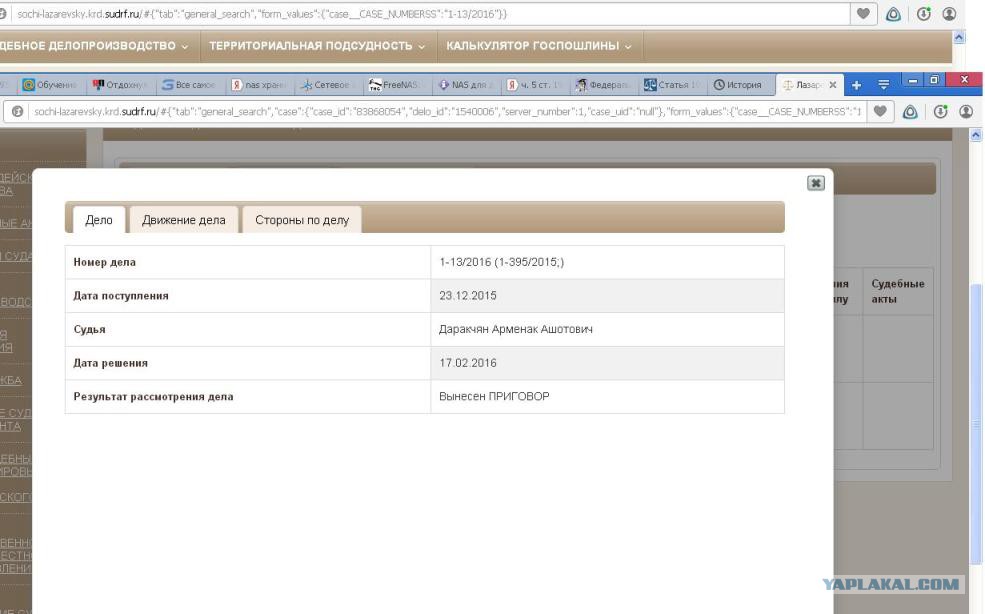Click scroll-up arrow of back window scrollbar
The height and width of the screenshot is (614, 985).
pos(959,38)
